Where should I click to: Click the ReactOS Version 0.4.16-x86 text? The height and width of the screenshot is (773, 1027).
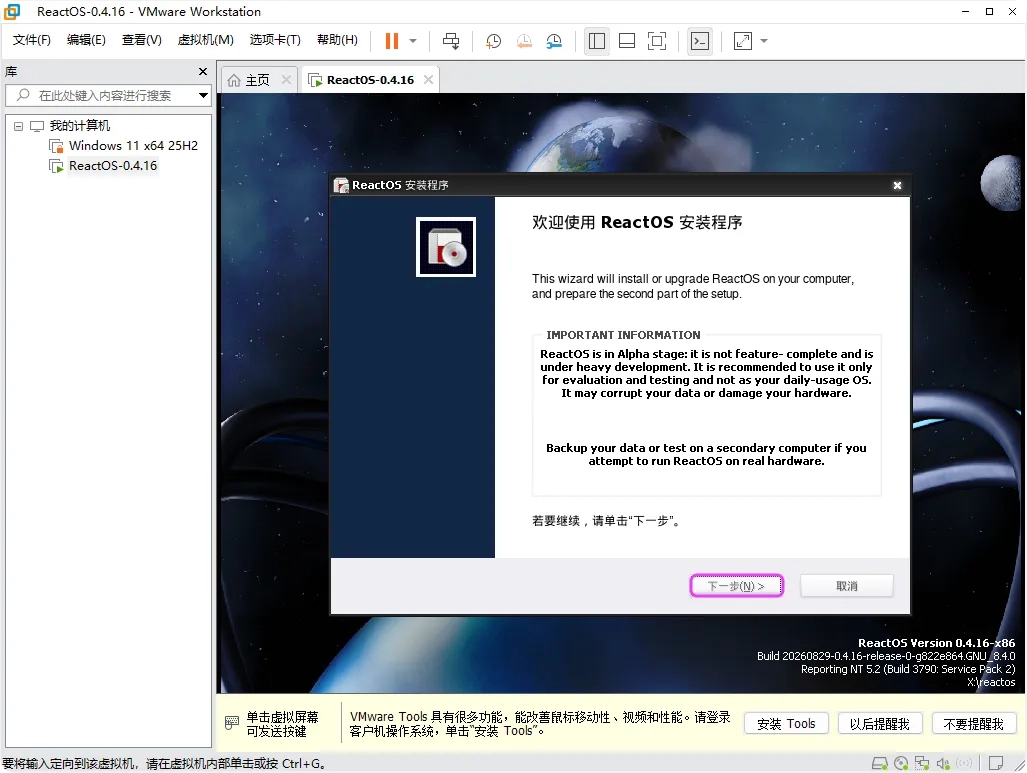pyautogui.click(x=936, y=643)
